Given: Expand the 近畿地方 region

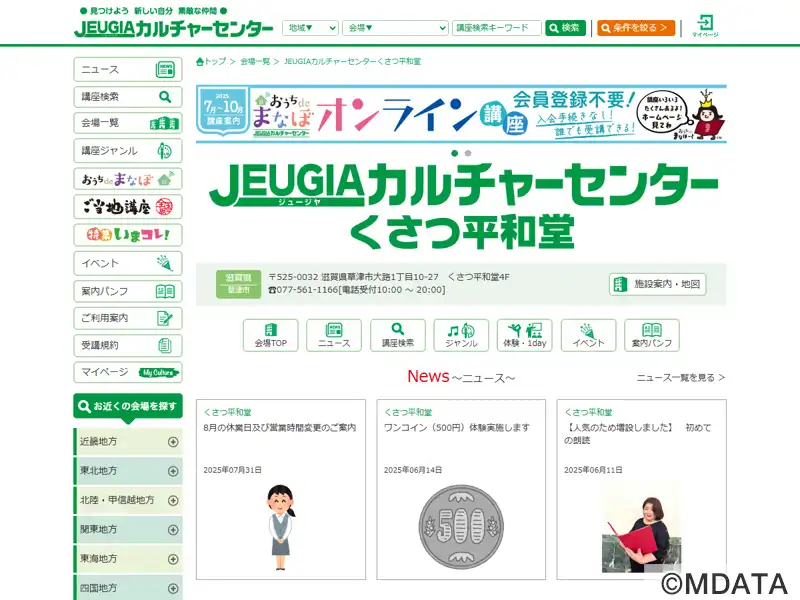Looking at the screenshot, I should click(129, 442).
